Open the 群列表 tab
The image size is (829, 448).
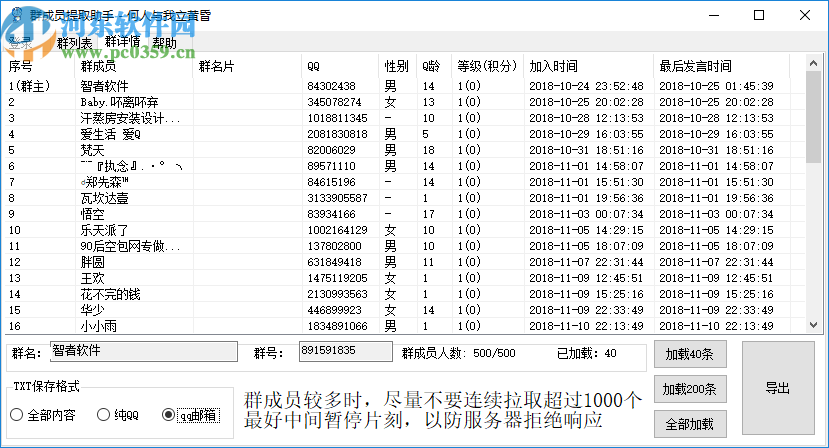pos(74,43)
